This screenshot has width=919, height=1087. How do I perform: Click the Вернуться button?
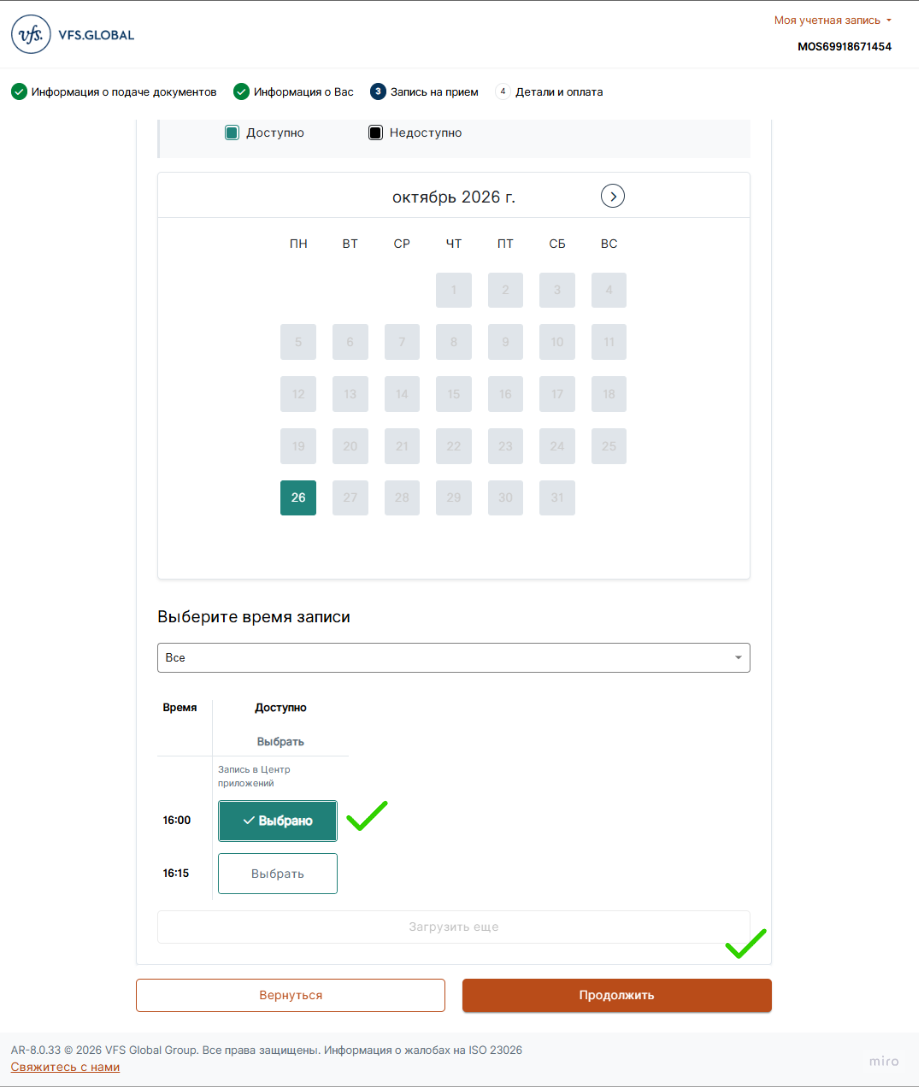click(290, 995)
